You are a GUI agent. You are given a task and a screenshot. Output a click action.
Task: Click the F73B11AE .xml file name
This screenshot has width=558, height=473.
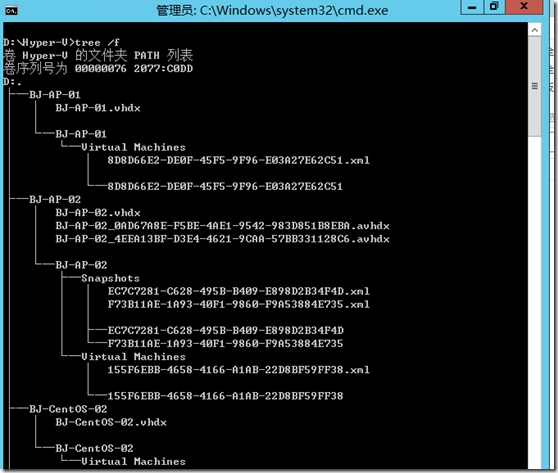pyautogui.click(x=238, y=304)
